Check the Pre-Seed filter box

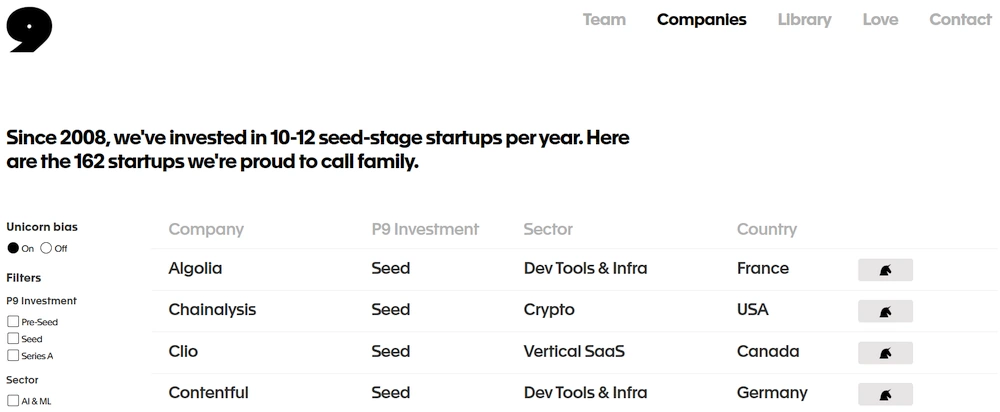(13, 322)
